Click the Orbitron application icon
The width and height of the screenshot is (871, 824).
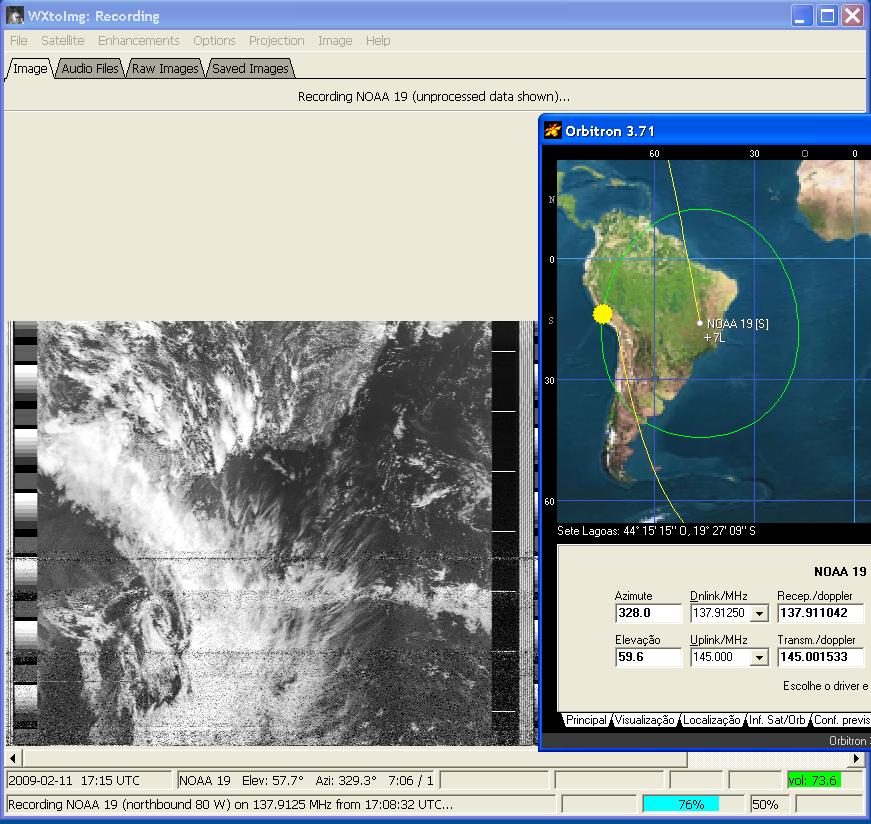553,131
